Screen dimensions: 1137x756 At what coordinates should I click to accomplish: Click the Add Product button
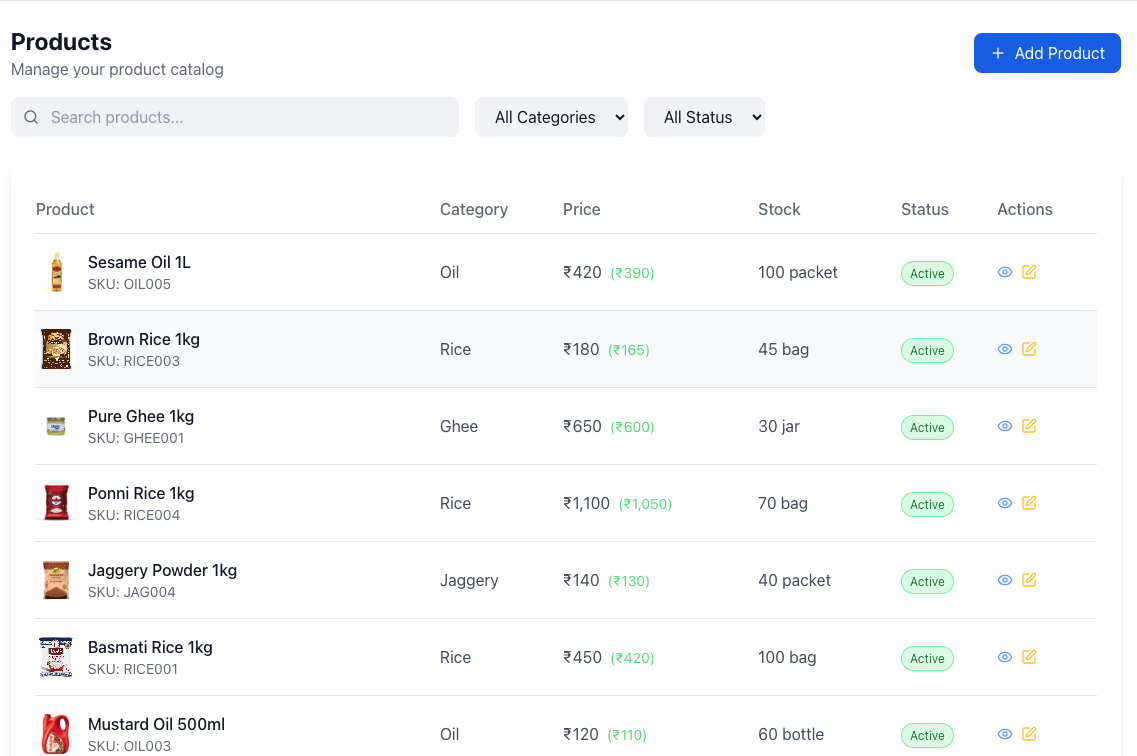coord(1047,52)
